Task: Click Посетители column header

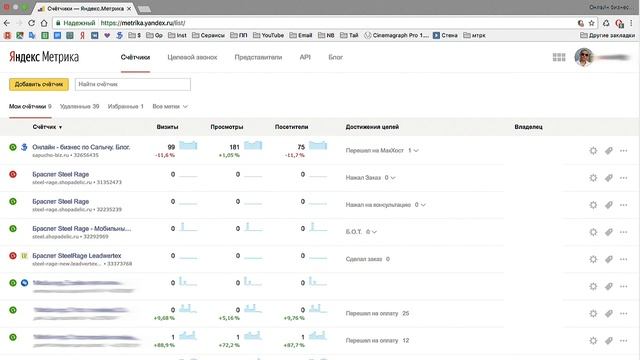Action: point(291,127)
